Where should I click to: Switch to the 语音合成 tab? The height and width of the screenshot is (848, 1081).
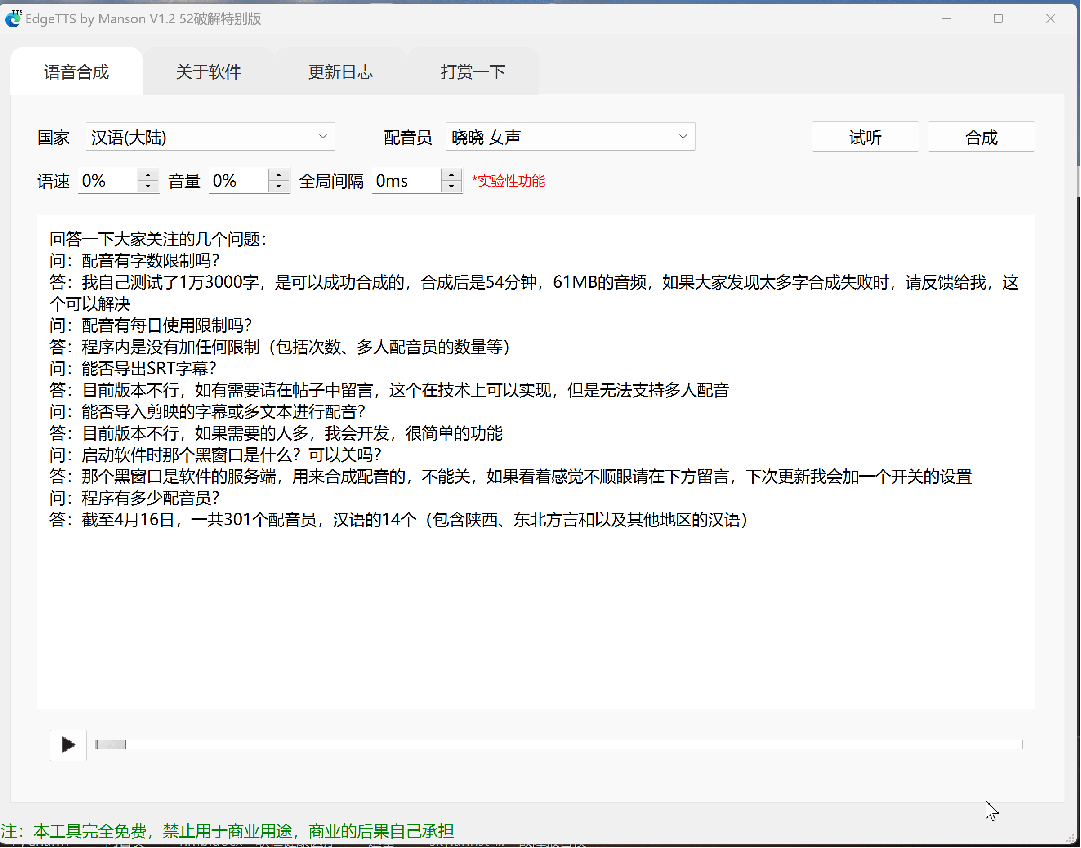pos(76,72)
